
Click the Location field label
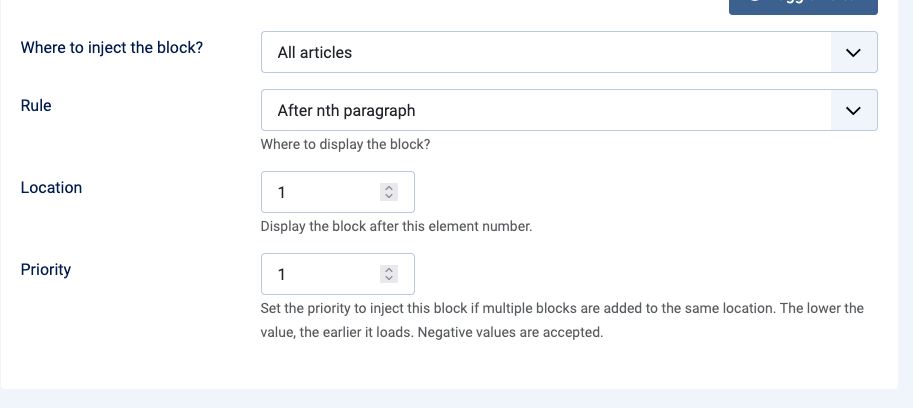[x=51, y=187]
